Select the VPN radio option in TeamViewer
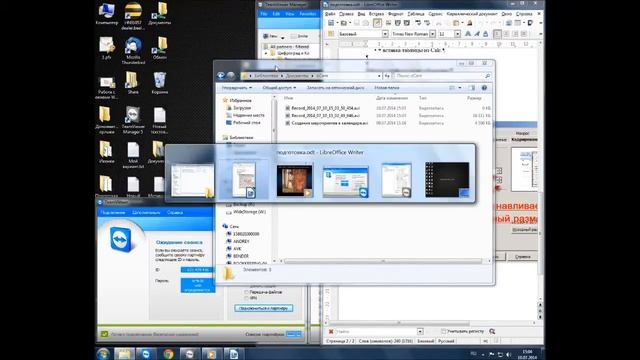Image resolution: width=640 pixels, height=360 pixels. (246, 298)
